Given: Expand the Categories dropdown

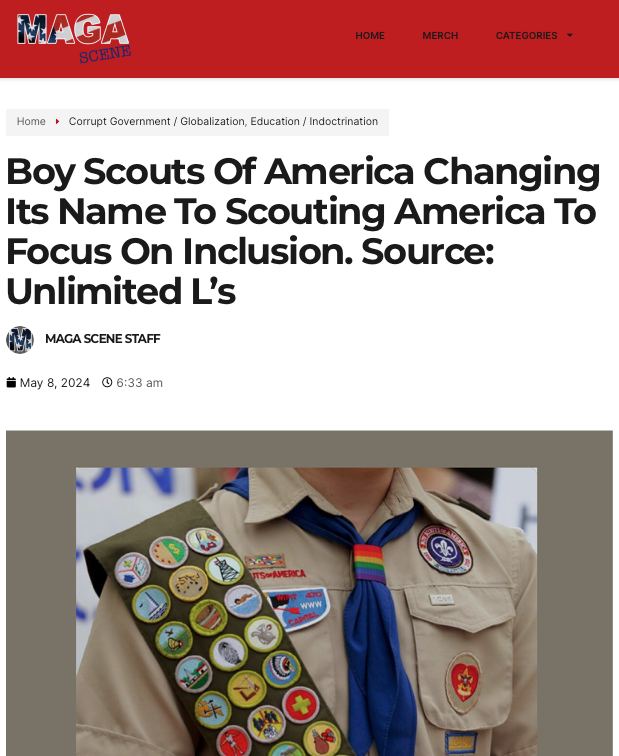Looking at the screenshot, I should pyautogui.click(x=534, y=36).
